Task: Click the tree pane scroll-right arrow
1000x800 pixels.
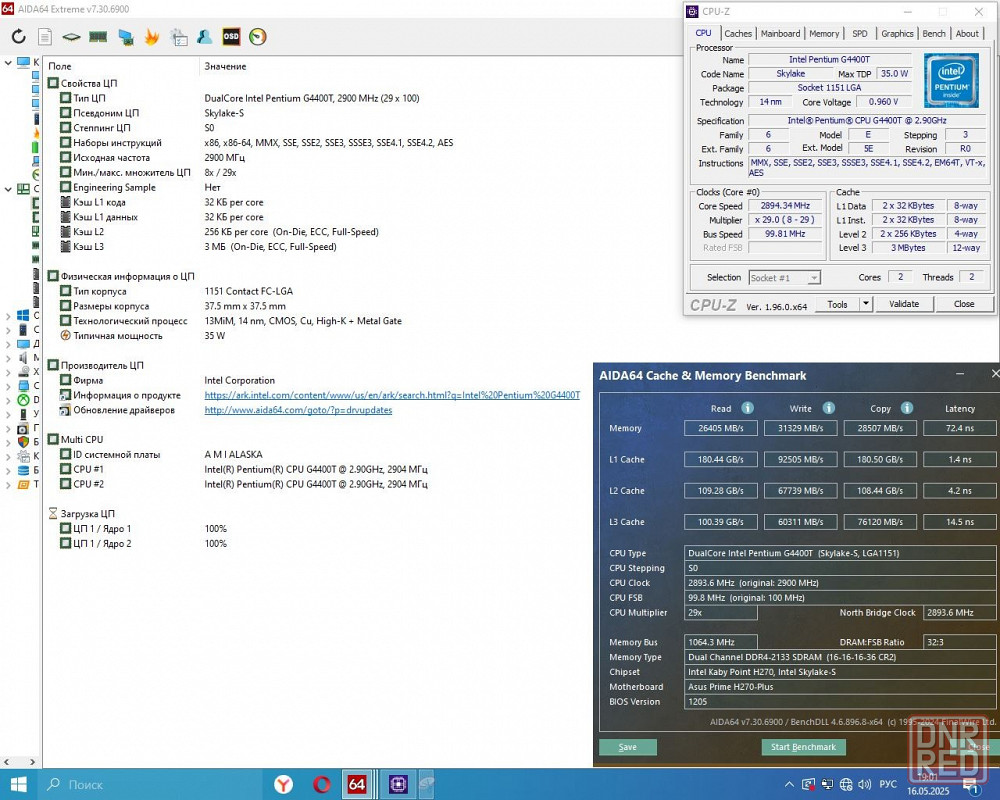Action: [33, 761]
